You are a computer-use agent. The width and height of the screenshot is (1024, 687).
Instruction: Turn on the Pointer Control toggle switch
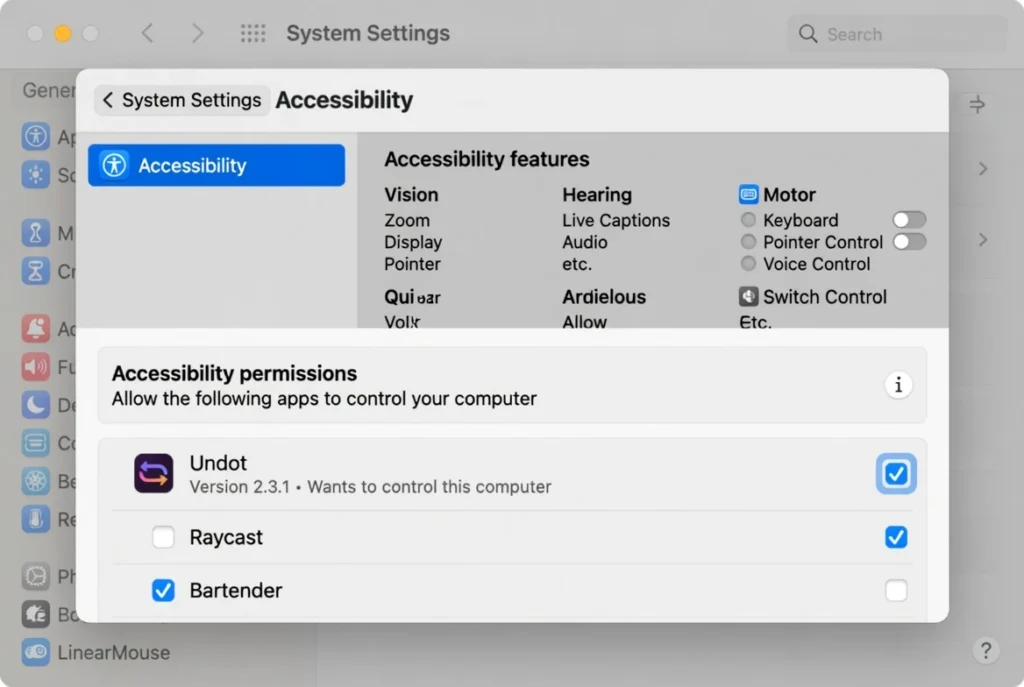pos(909,242)
